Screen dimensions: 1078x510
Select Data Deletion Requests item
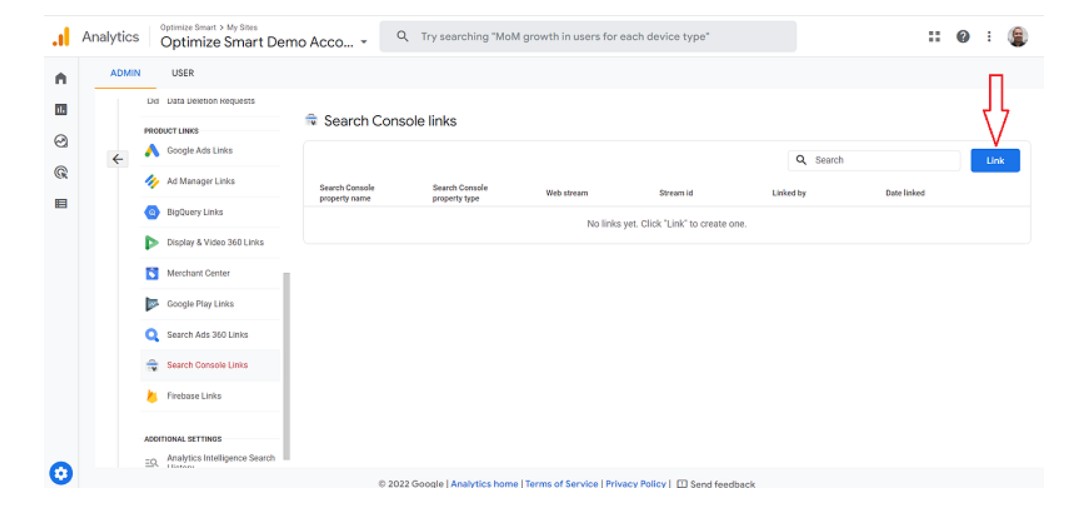pos(210,101)
